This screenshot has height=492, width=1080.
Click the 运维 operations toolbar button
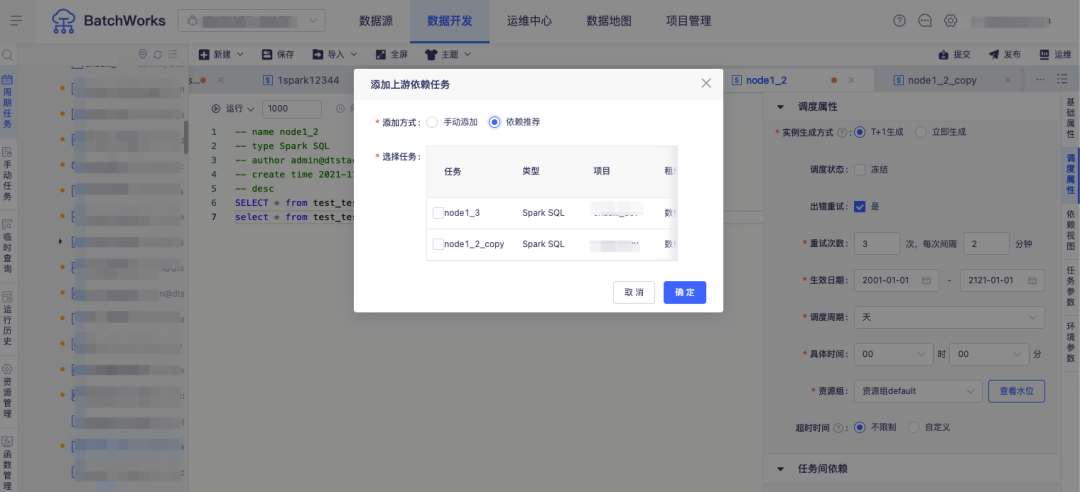coord(1055,54)
